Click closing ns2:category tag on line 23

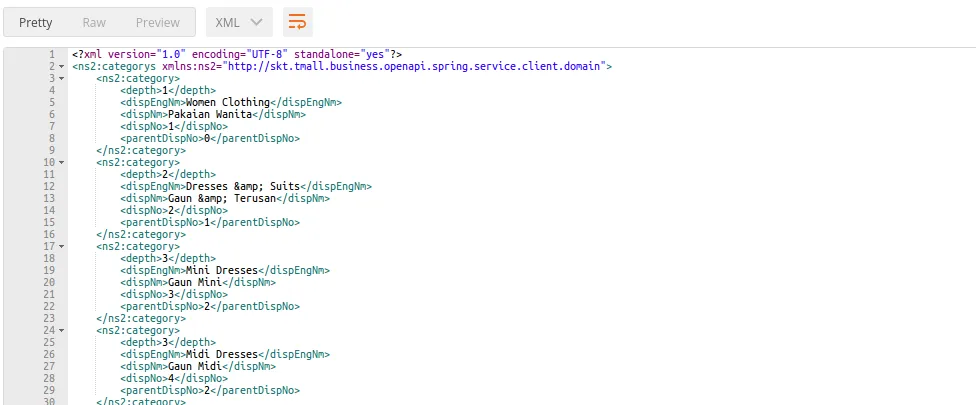141,318
